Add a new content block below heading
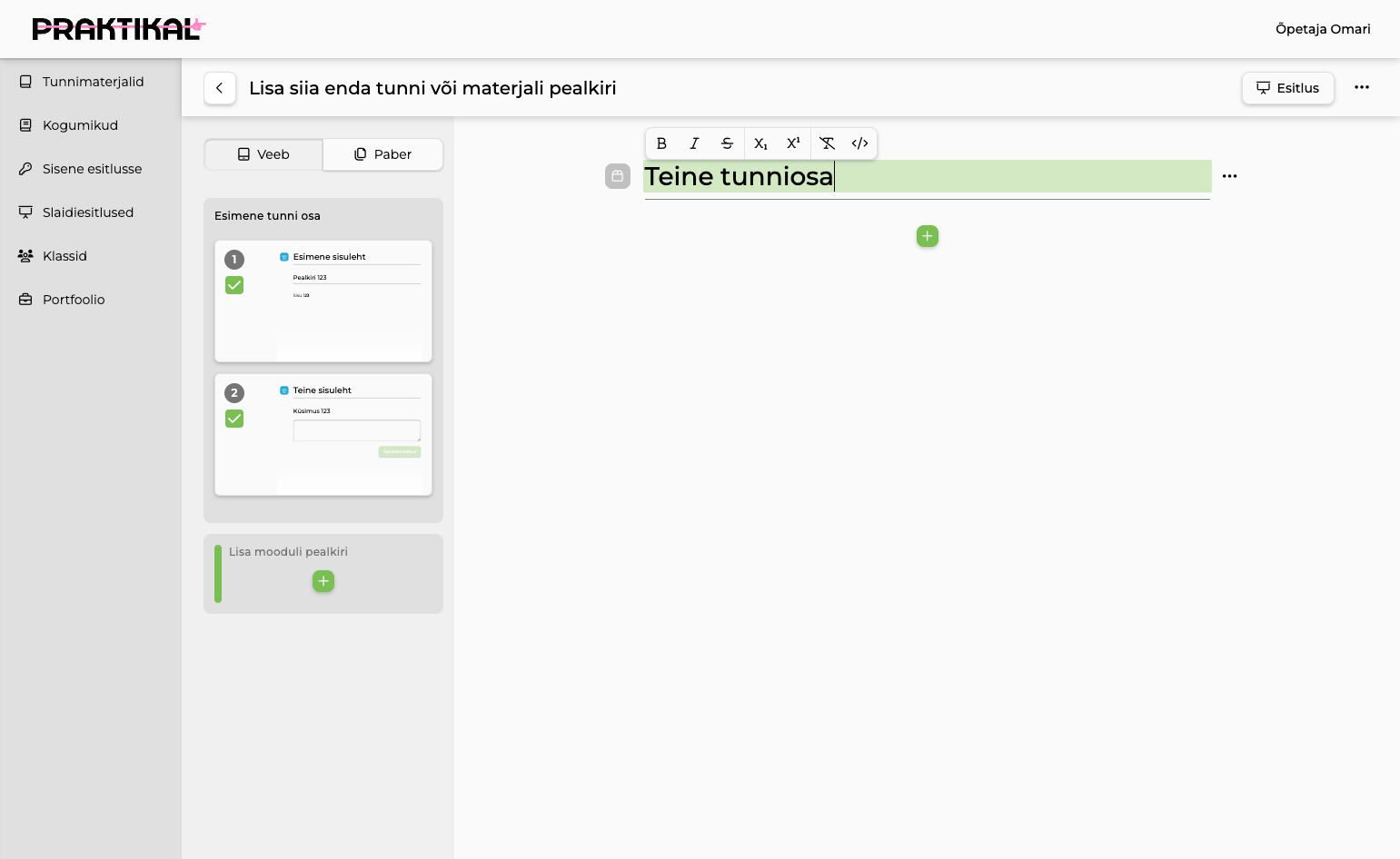The width and height of the screenshot is (1400, 859). point(927,236)
